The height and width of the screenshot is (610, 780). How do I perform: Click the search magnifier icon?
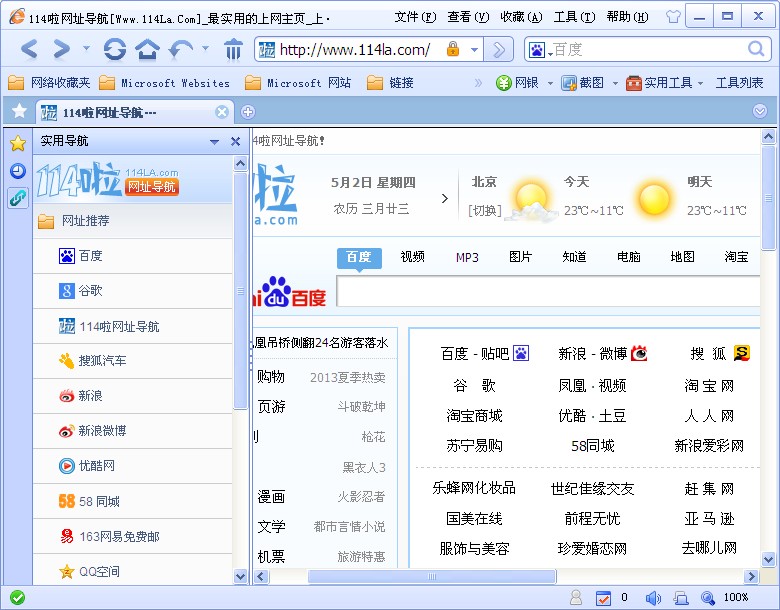(756, 49)
